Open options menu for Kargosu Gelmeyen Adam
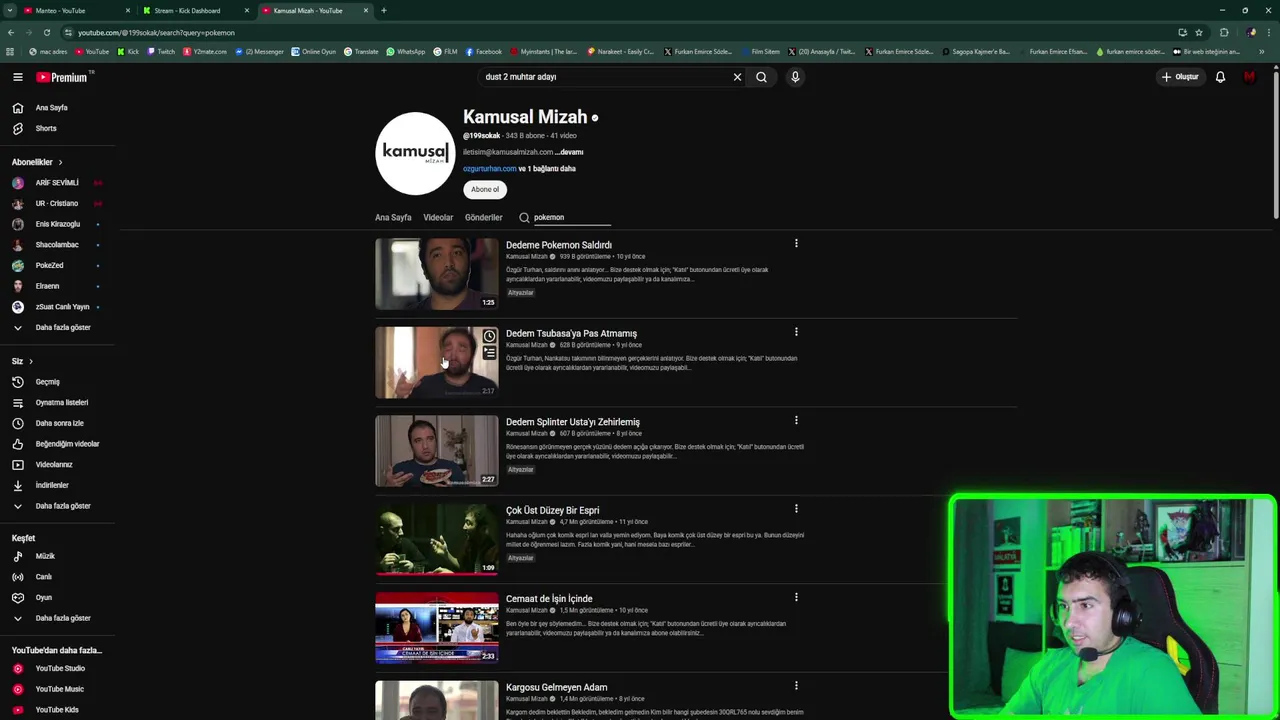Image resolution: width=1280 pixels, height=720 pixels. click(x=796, y=686)
